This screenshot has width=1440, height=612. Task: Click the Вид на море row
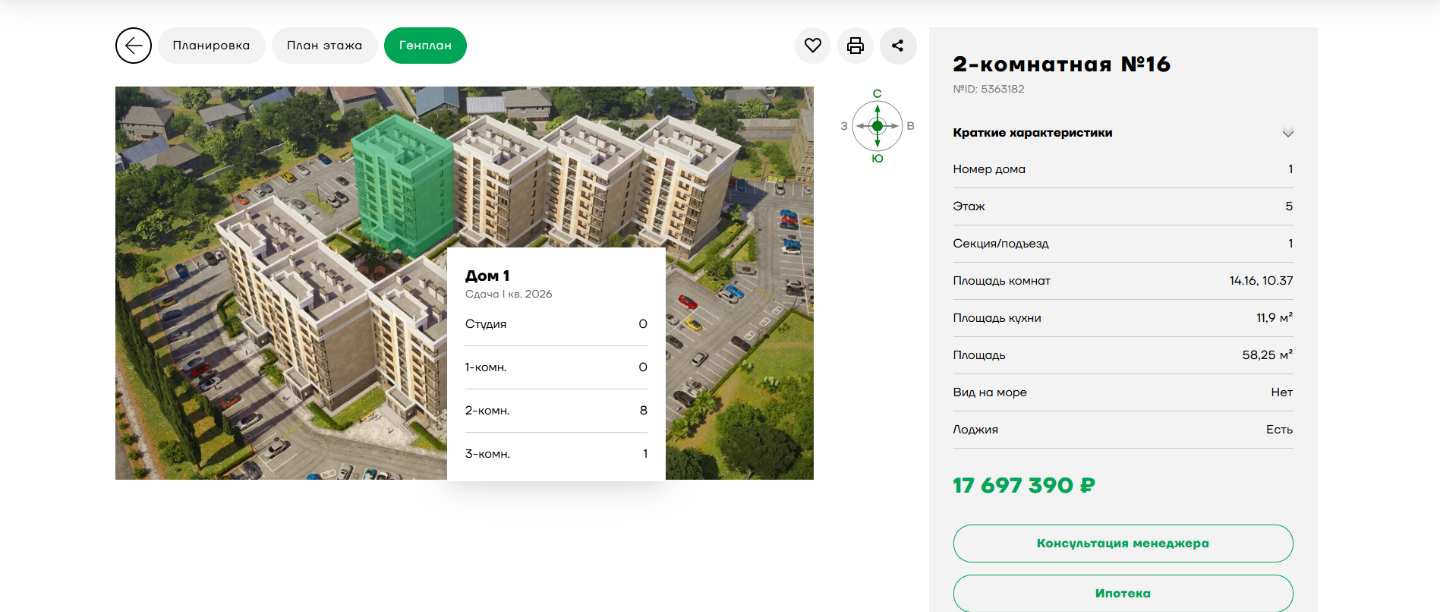(1123, 392)
